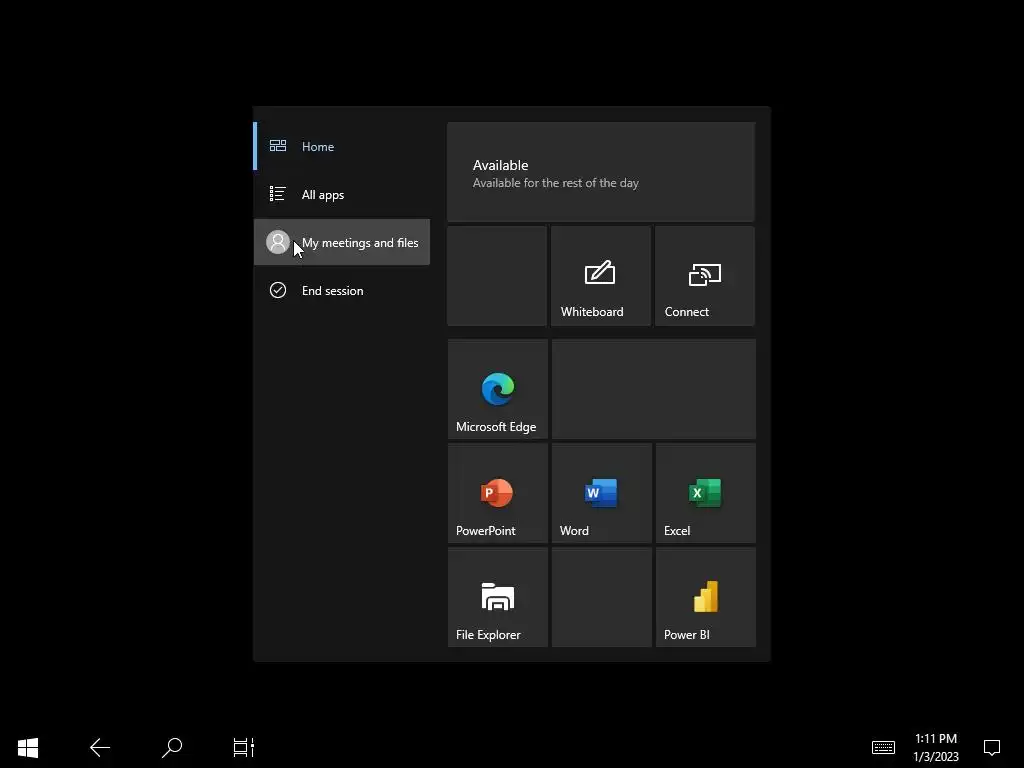This screenshot has width=1024, height=768.
Task: Open the Action Center notifications icon
Action: click(992, 747)
